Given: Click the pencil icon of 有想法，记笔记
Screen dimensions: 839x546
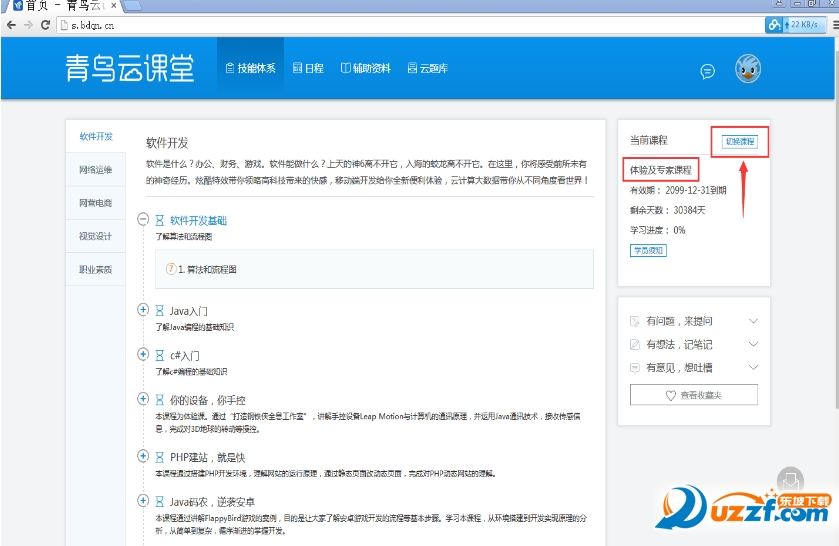Looking at the screenshot, I should (635, 344).
